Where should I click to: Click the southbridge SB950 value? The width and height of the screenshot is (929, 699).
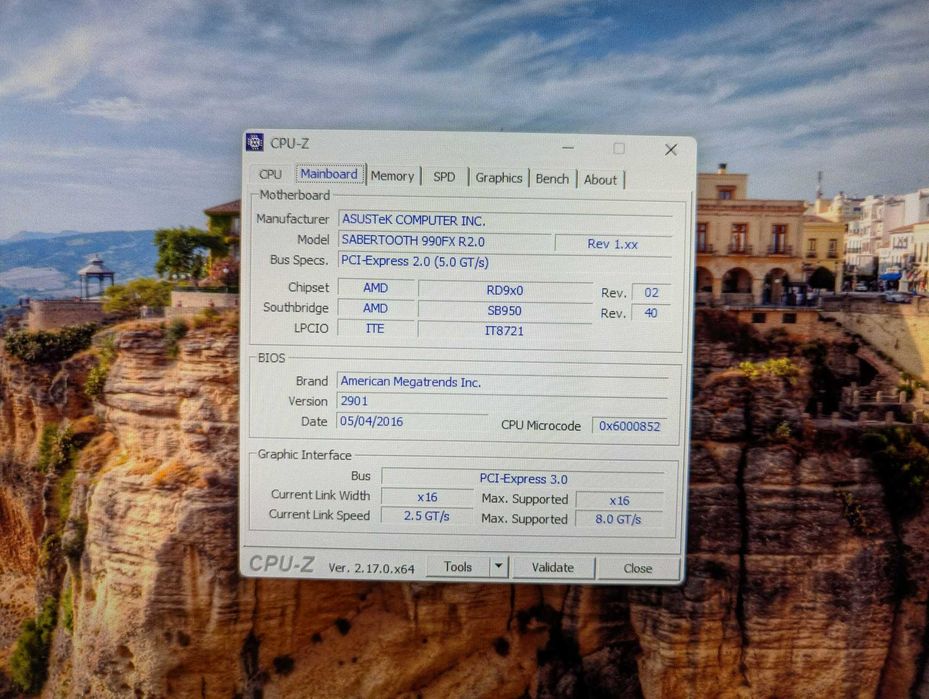(x=505, y=311)
